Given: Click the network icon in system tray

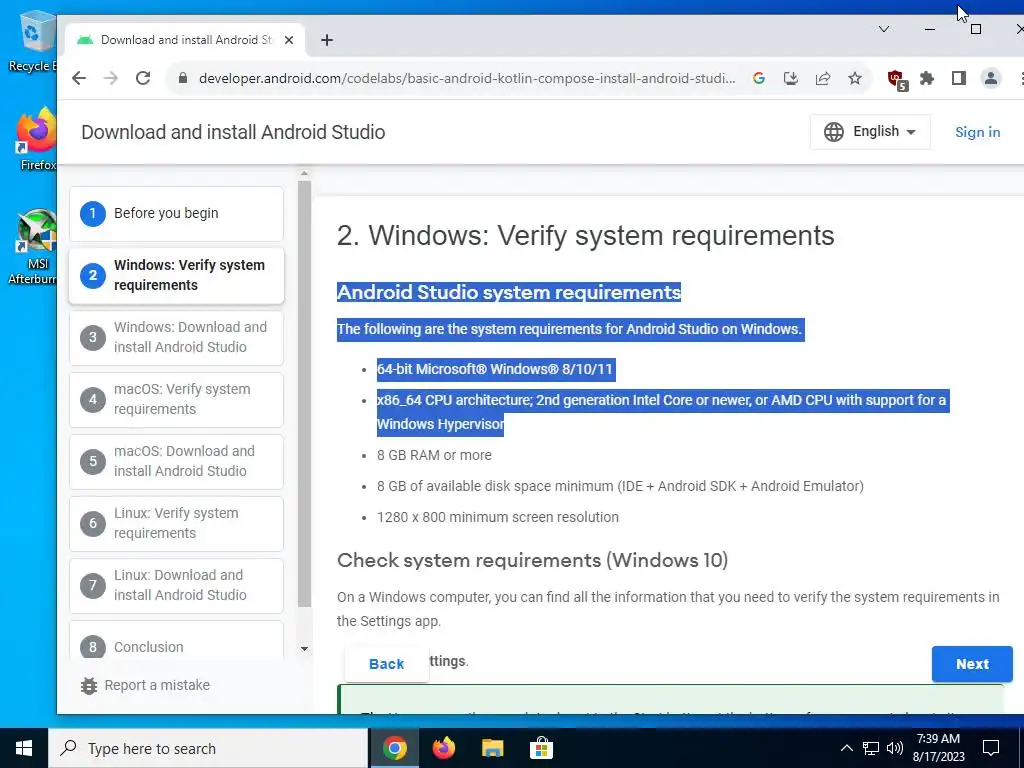Looking at the screenshot, I should point(871,748).
